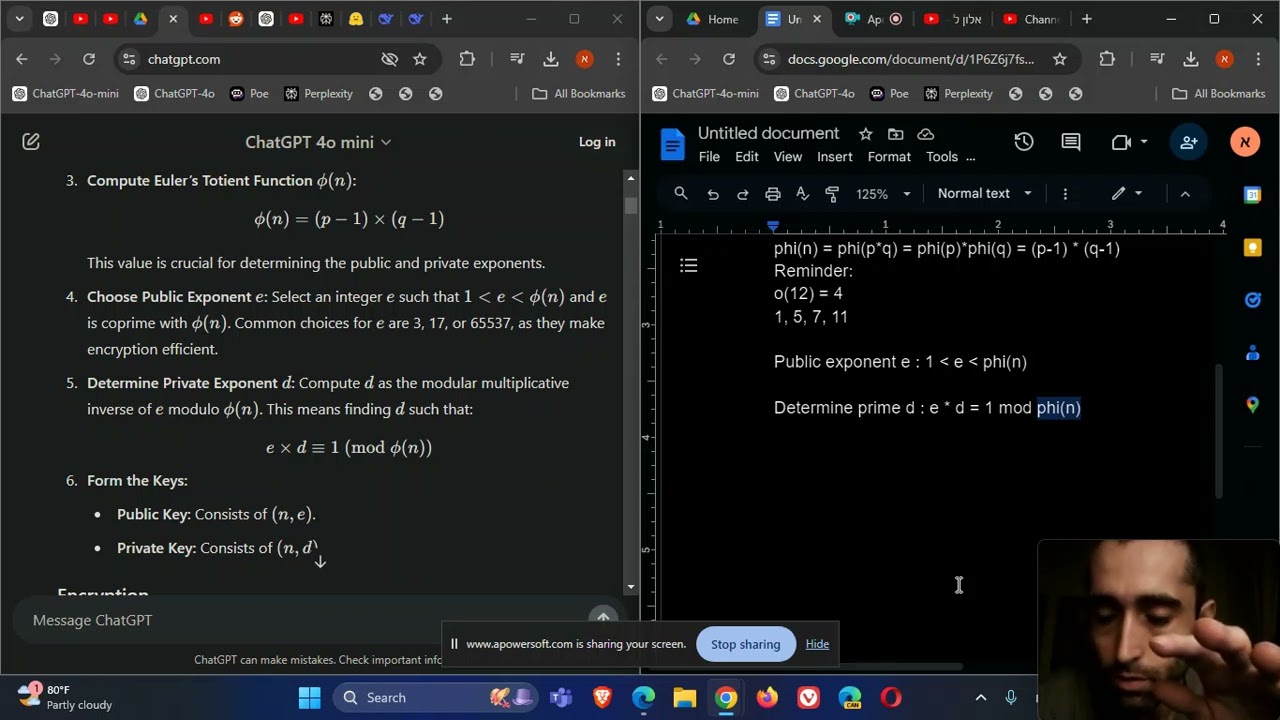Screen dimensions: 1280x720
Task: Click the Log in button in ChatGPT
Action: click(597, 142)
